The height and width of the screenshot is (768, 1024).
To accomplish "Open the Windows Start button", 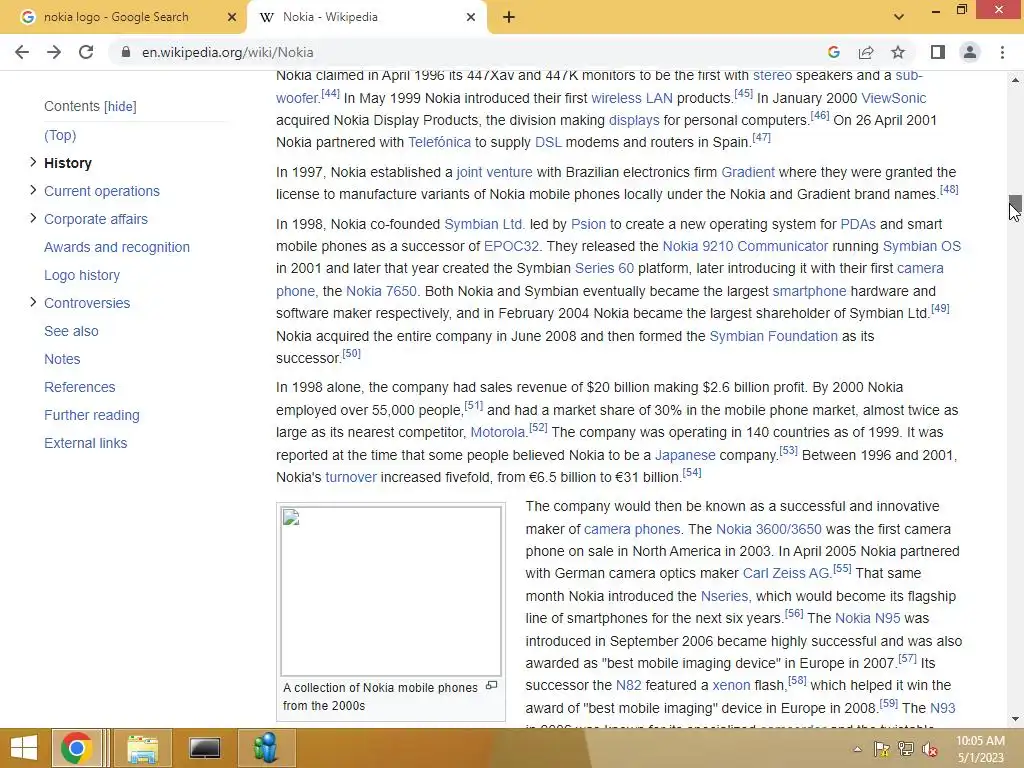I will [x=24, y=748].
